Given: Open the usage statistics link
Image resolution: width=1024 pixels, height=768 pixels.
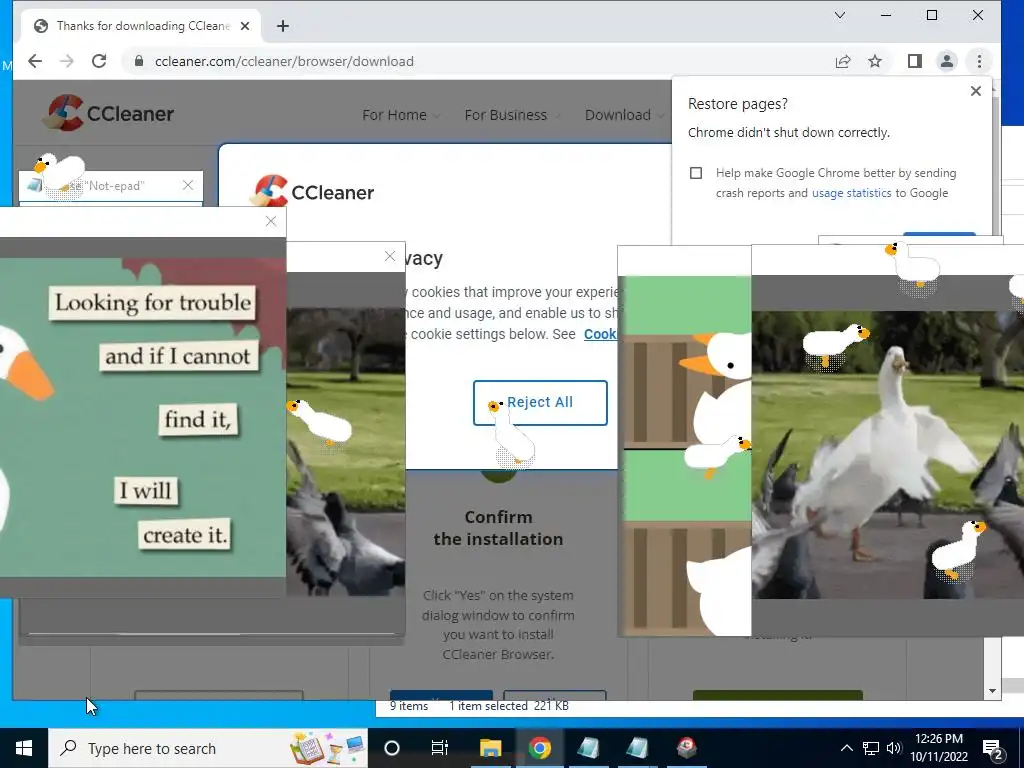Looking at the screenshot, I should point(851,193).
